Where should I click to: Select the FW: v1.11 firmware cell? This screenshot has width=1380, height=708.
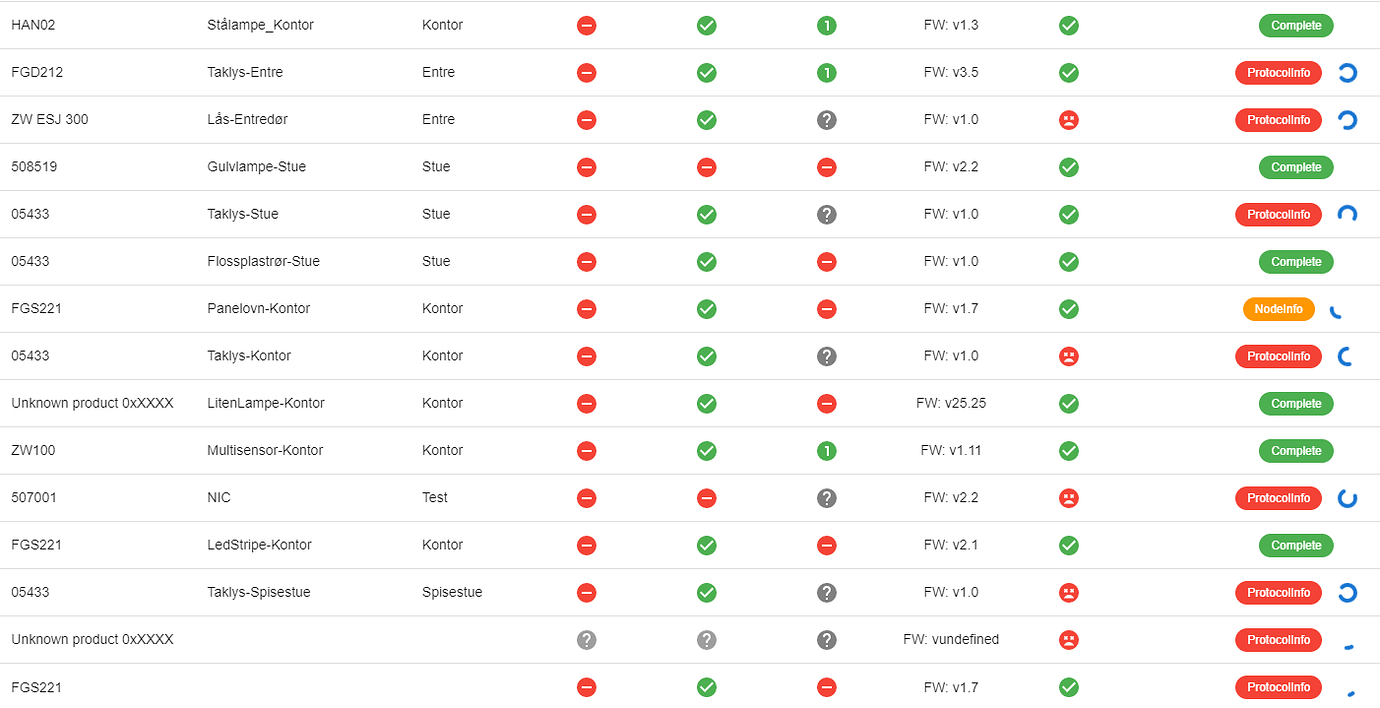pos(951,451)
